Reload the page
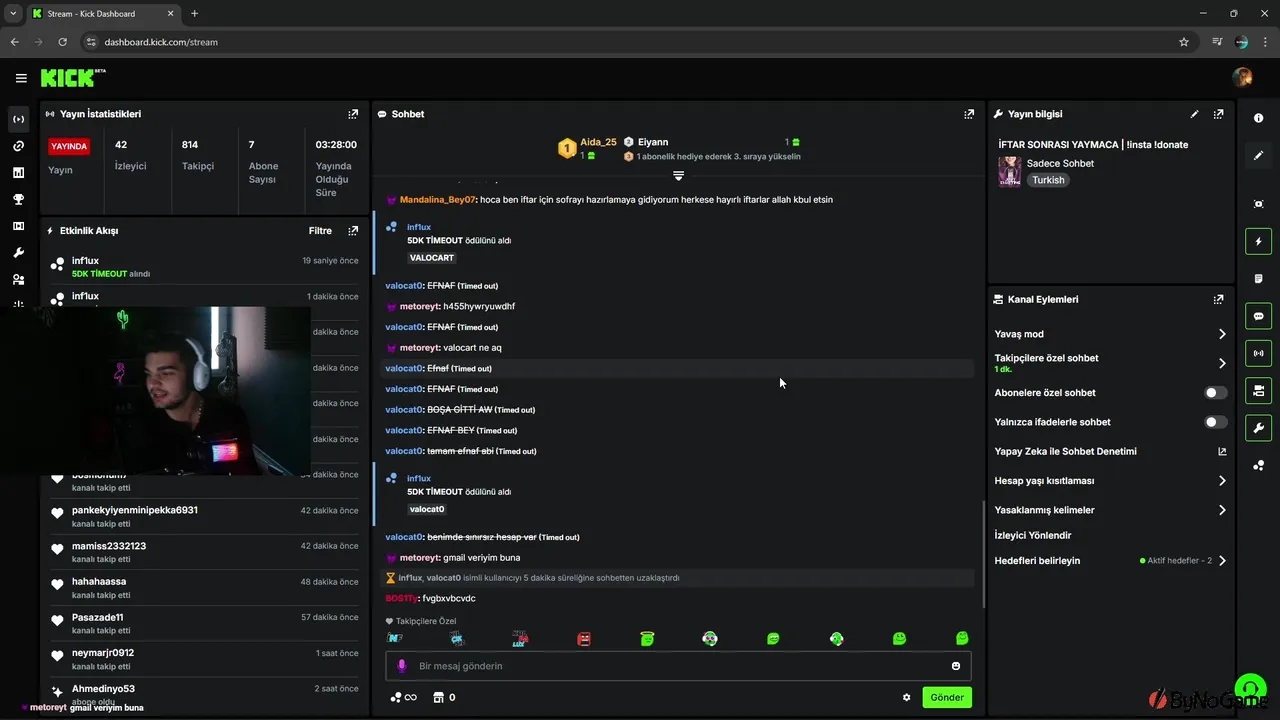Screen dimensions: 1280x720 tap(63, 42)
